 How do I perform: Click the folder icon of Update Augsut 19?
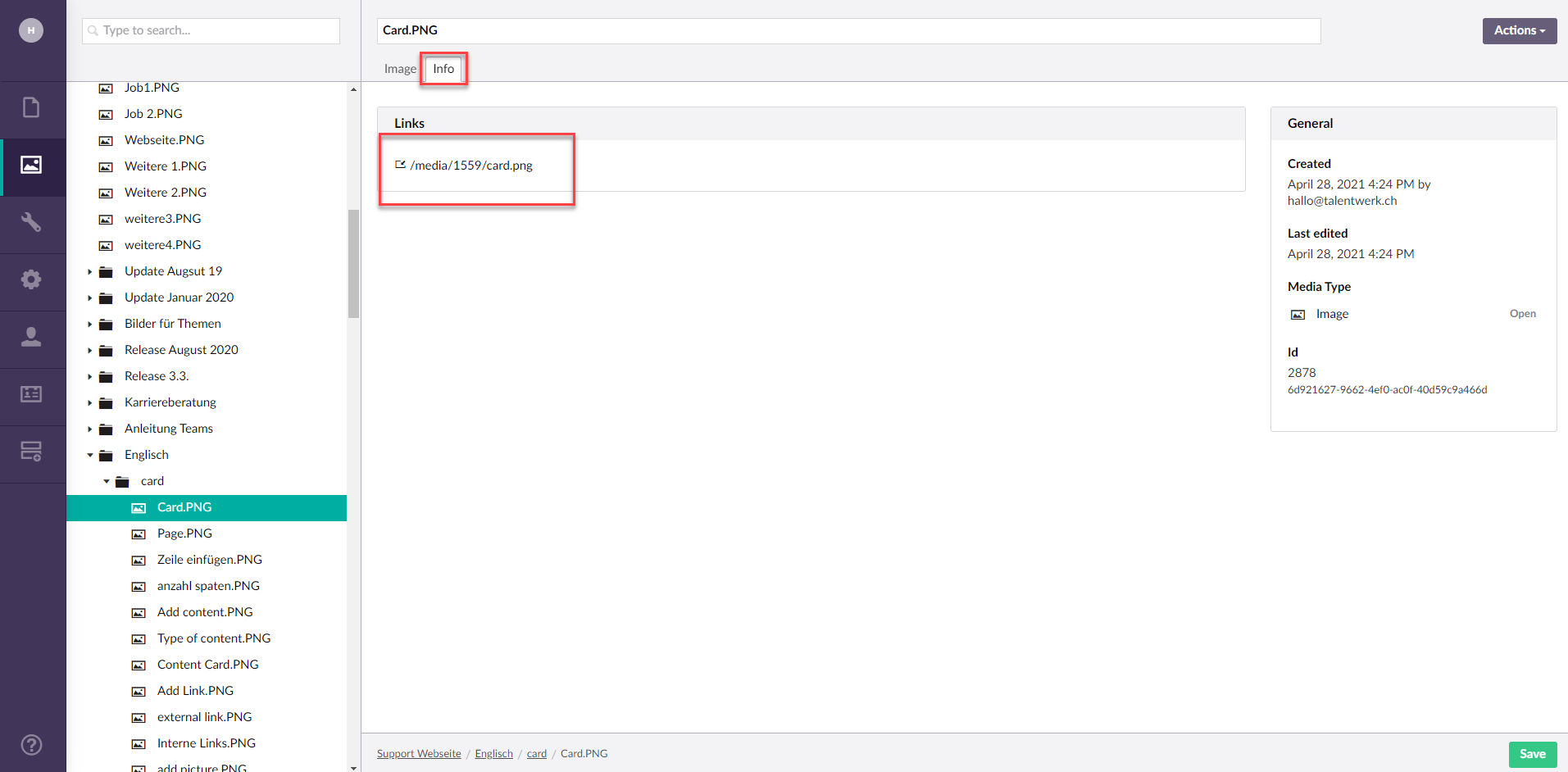[x=106, y=272]
